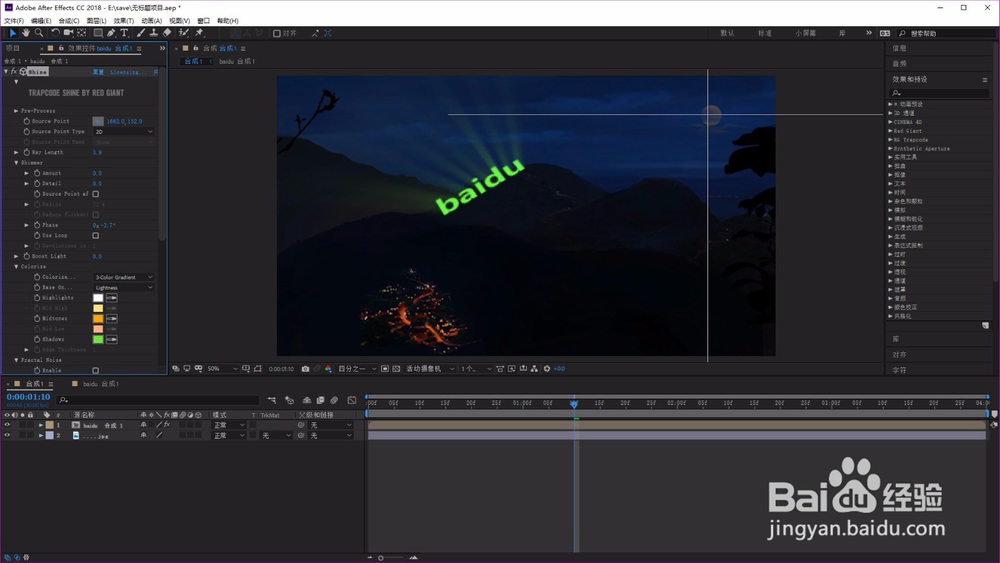Toggle the snapping (对齐) checkbox
This screenshot has width=1000, height=563.
[x=277, y=34]
